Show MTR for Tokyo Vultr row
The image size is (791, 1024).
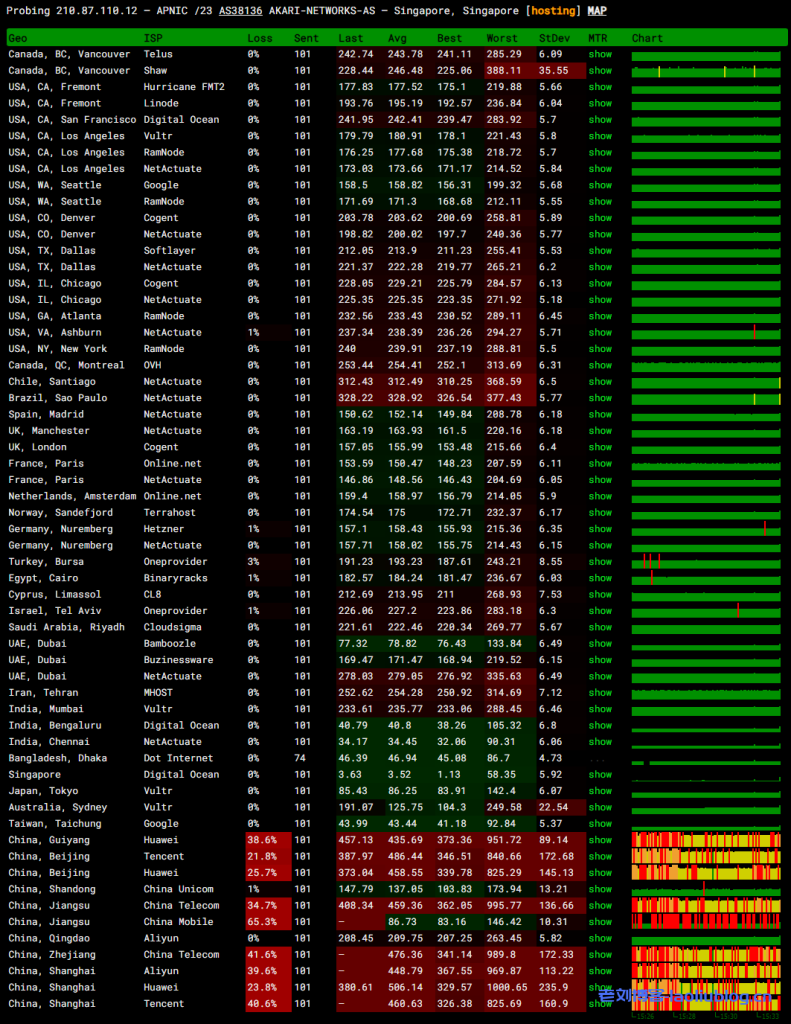click(x=600, y=791)
